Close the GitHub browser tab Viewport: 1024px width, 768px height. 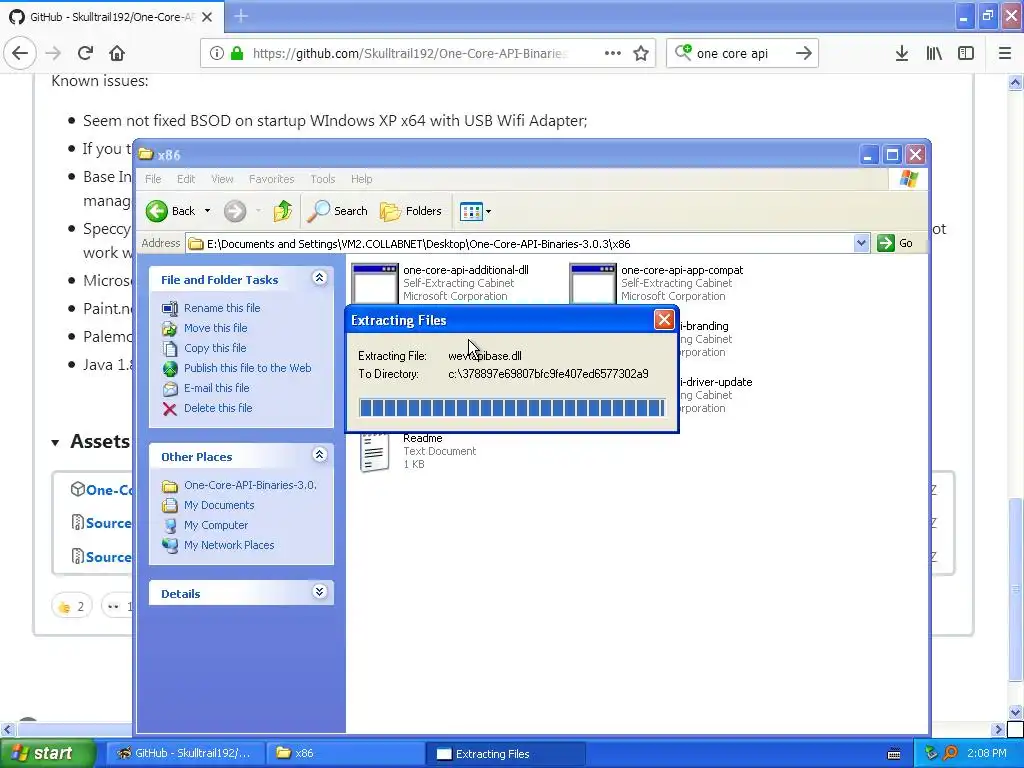pyautogui.click(x=207, y=17)
